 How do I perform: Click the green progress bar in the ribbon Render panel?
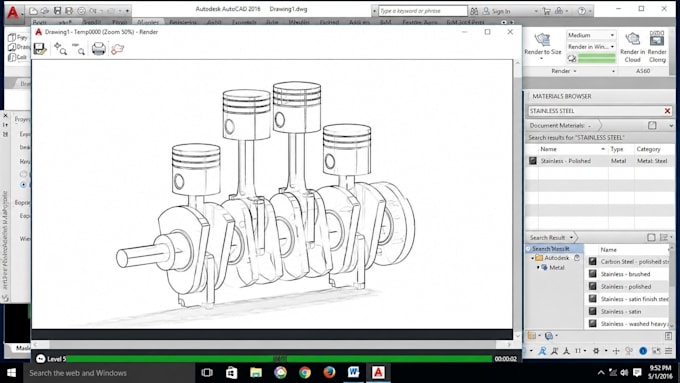[x=597, y=58]
